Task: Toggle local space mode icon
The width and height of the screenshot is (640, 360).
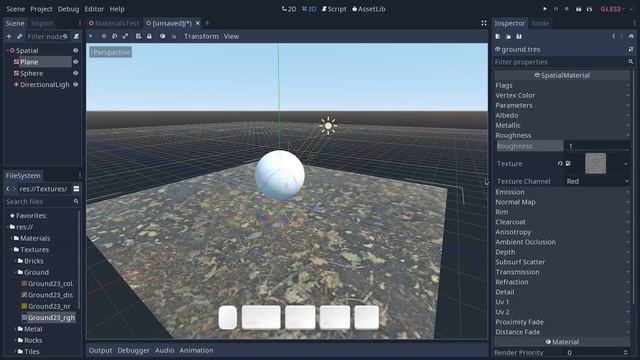Action: point(162,36)
